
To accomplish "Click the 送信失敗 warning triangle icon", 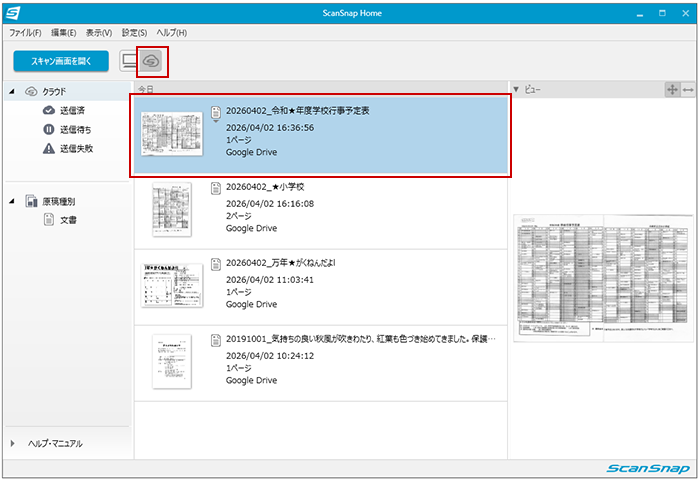I will click(x=49, y=149).
